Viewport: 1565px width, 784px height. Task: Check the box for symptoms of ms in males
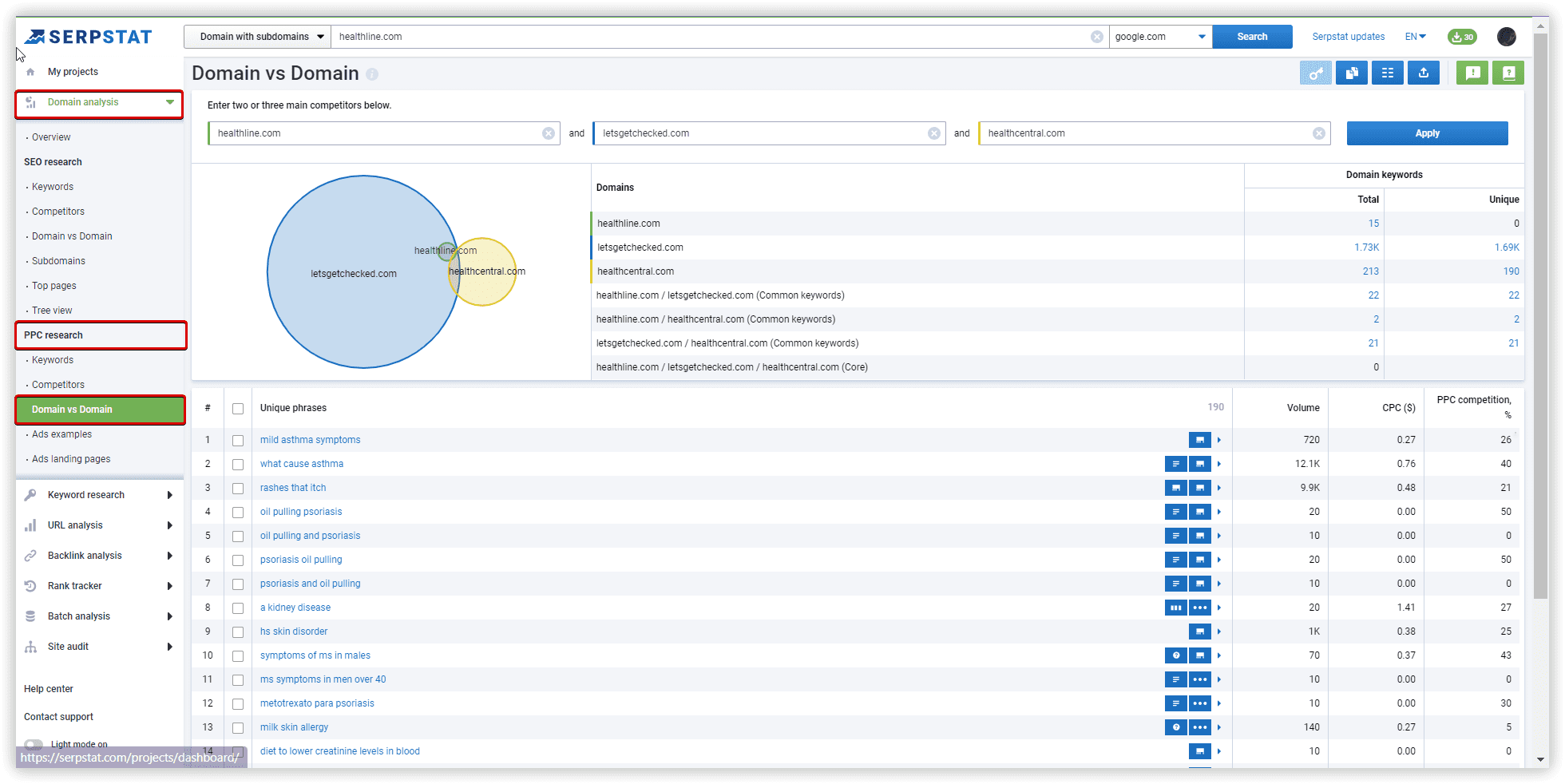[238, 656]
